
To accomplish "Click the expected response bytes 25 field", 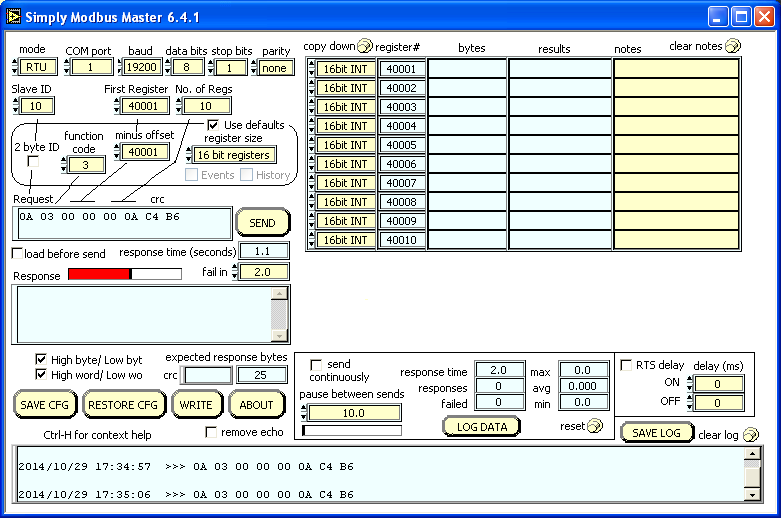I will 261,375.
